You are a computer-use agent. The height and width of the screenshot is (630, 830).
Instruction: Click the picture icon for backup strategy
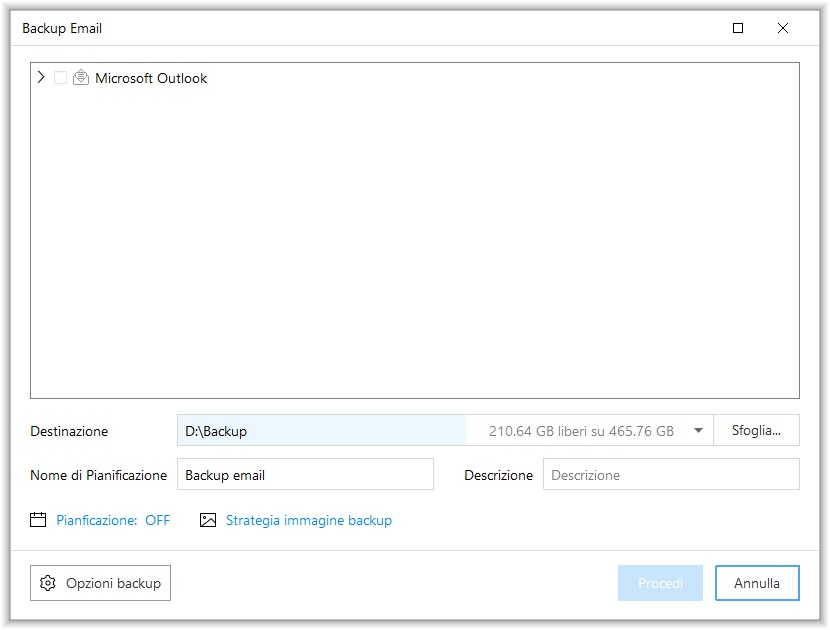208,520
